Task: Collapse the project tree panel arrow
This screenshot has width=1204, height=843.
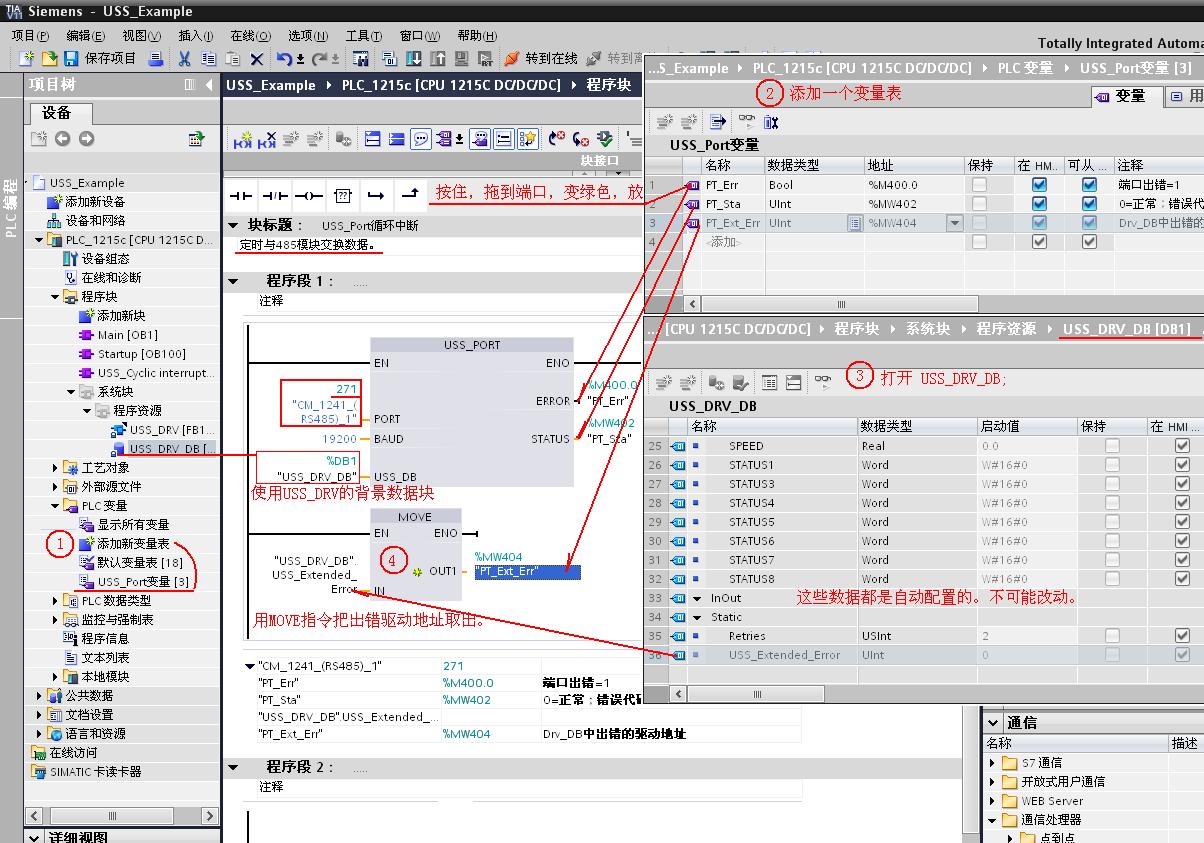Action: coord(208,85)
